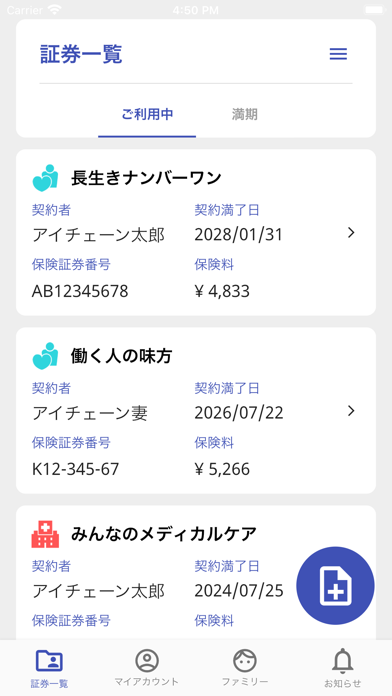Screen dimensions: 392x696
Task: Open the hamburger menu icon
Action: pos(338,54)
